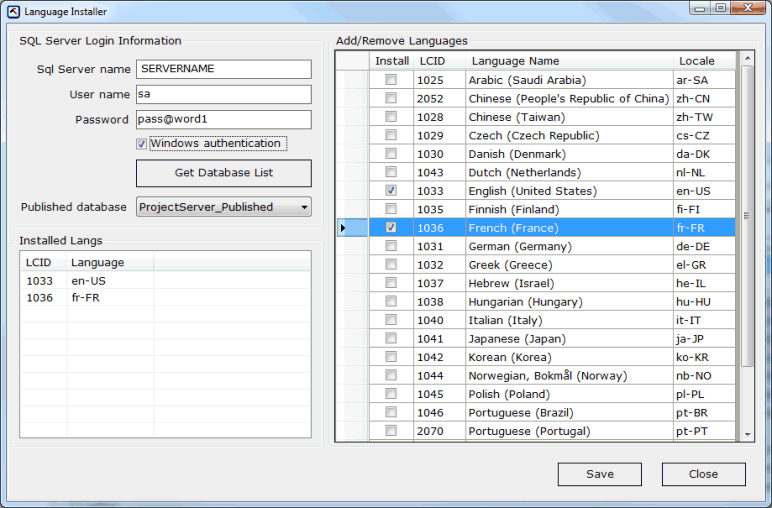
Task: Check Install for Portuguese (Brazil)
Action: tap(391, 412)
